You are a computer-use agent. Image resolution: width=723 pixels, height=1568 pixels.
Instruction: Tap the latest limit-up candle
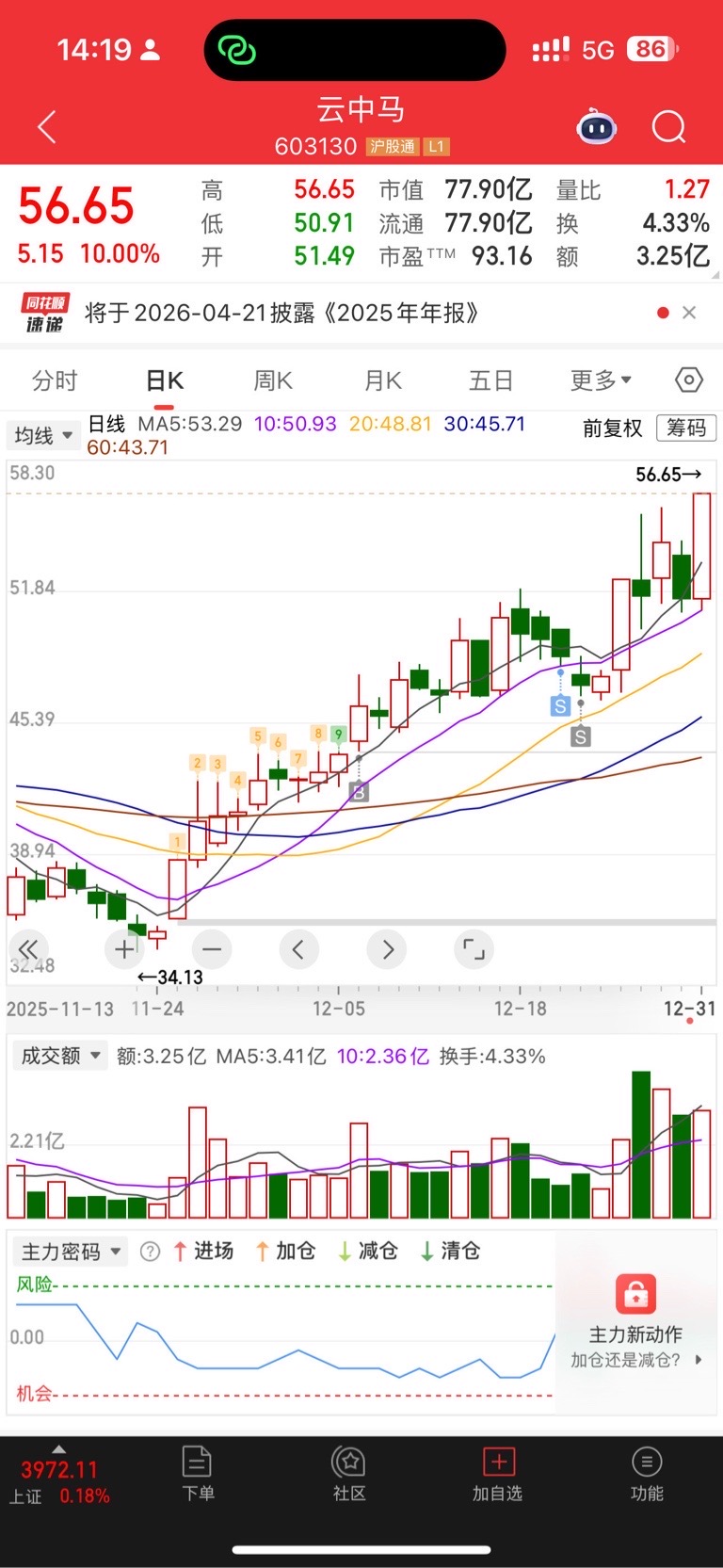click(701, 546)
